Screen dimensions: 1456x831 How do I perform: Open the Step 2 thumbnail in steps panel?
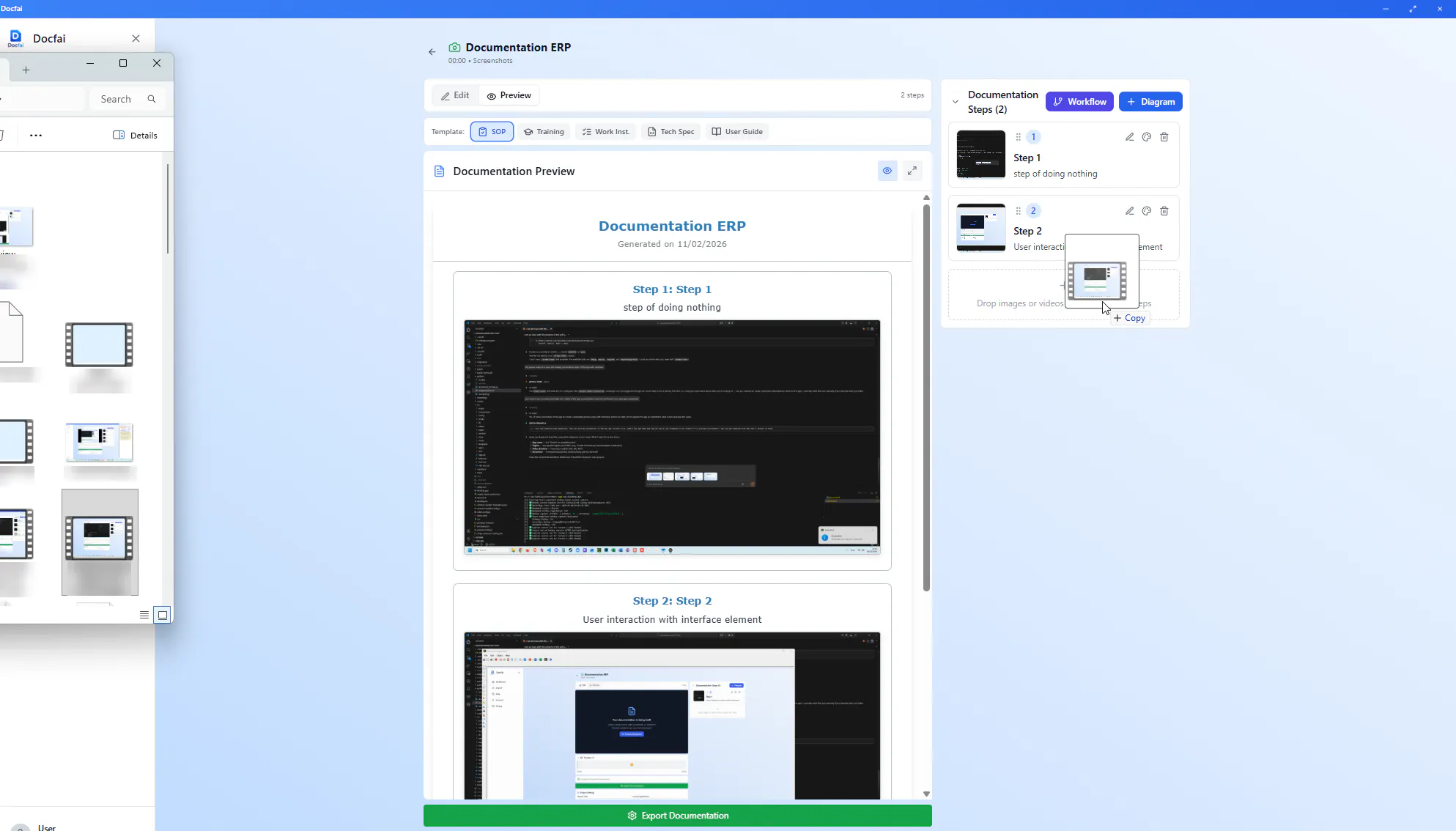(981, 227)
